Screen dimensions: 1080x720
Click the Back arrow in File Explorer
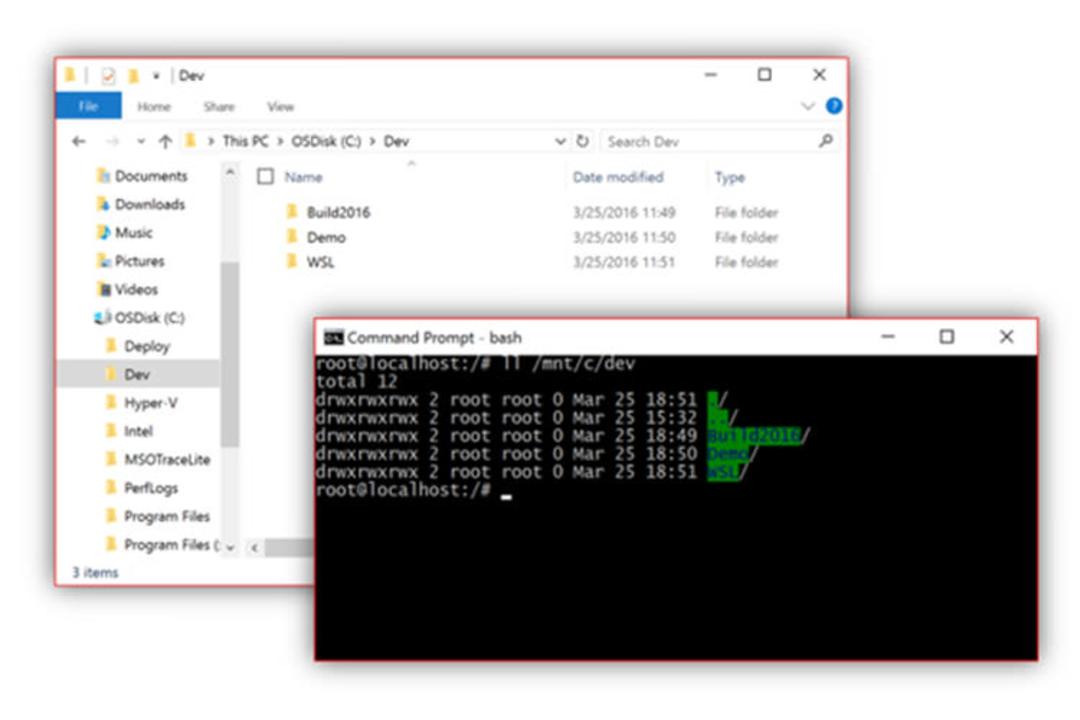79,141
